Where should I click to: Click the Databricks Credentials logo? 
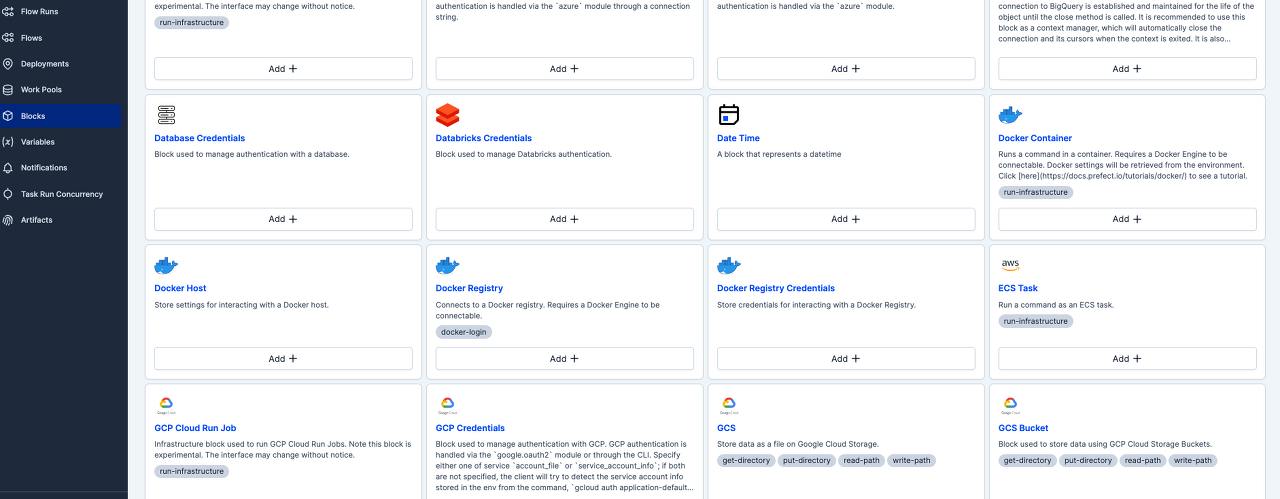(447, 115)
